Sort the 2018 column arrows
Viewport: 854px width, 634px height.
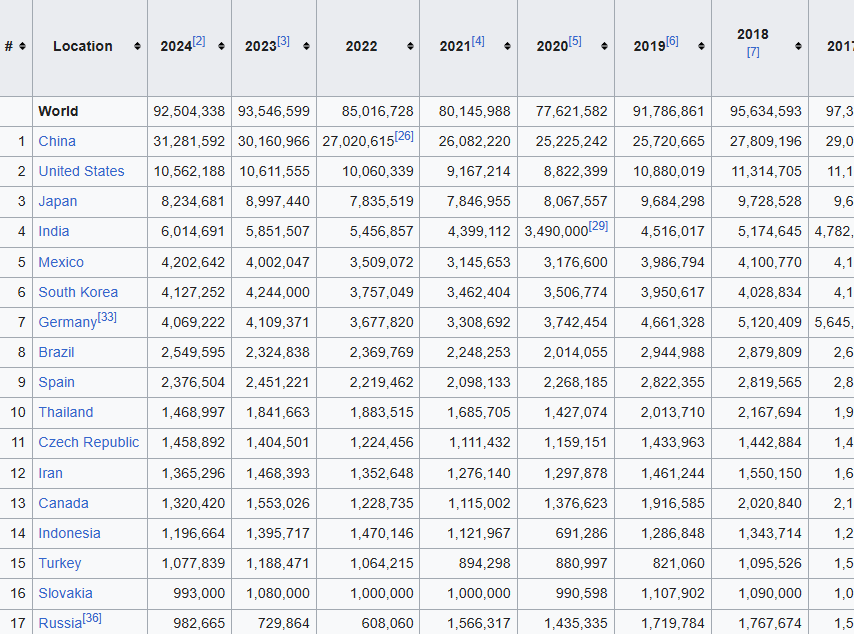[798, 46]
